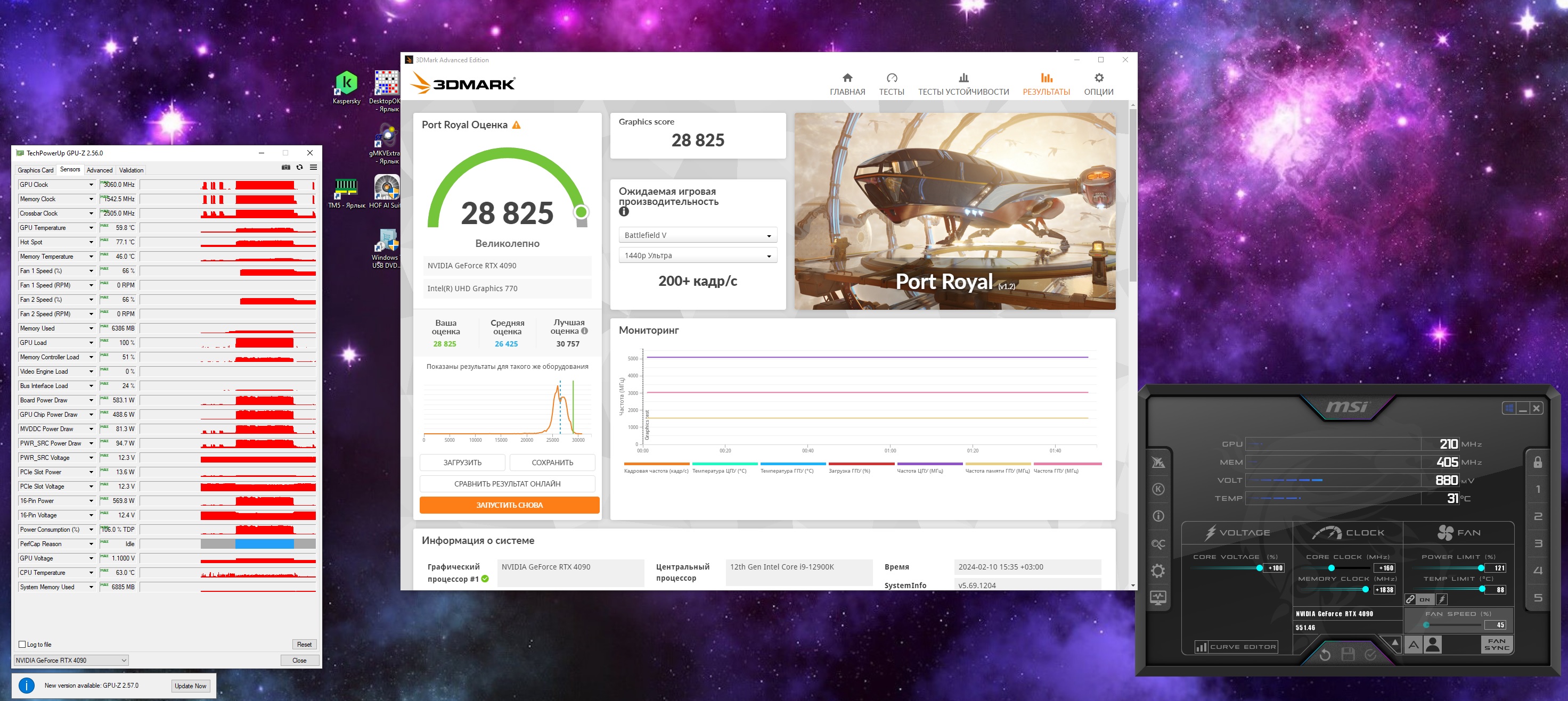This screenshot has width=1568, height=701.
Task: Open the Battlefield V game dropdown
Action: (x=698, y=235)
